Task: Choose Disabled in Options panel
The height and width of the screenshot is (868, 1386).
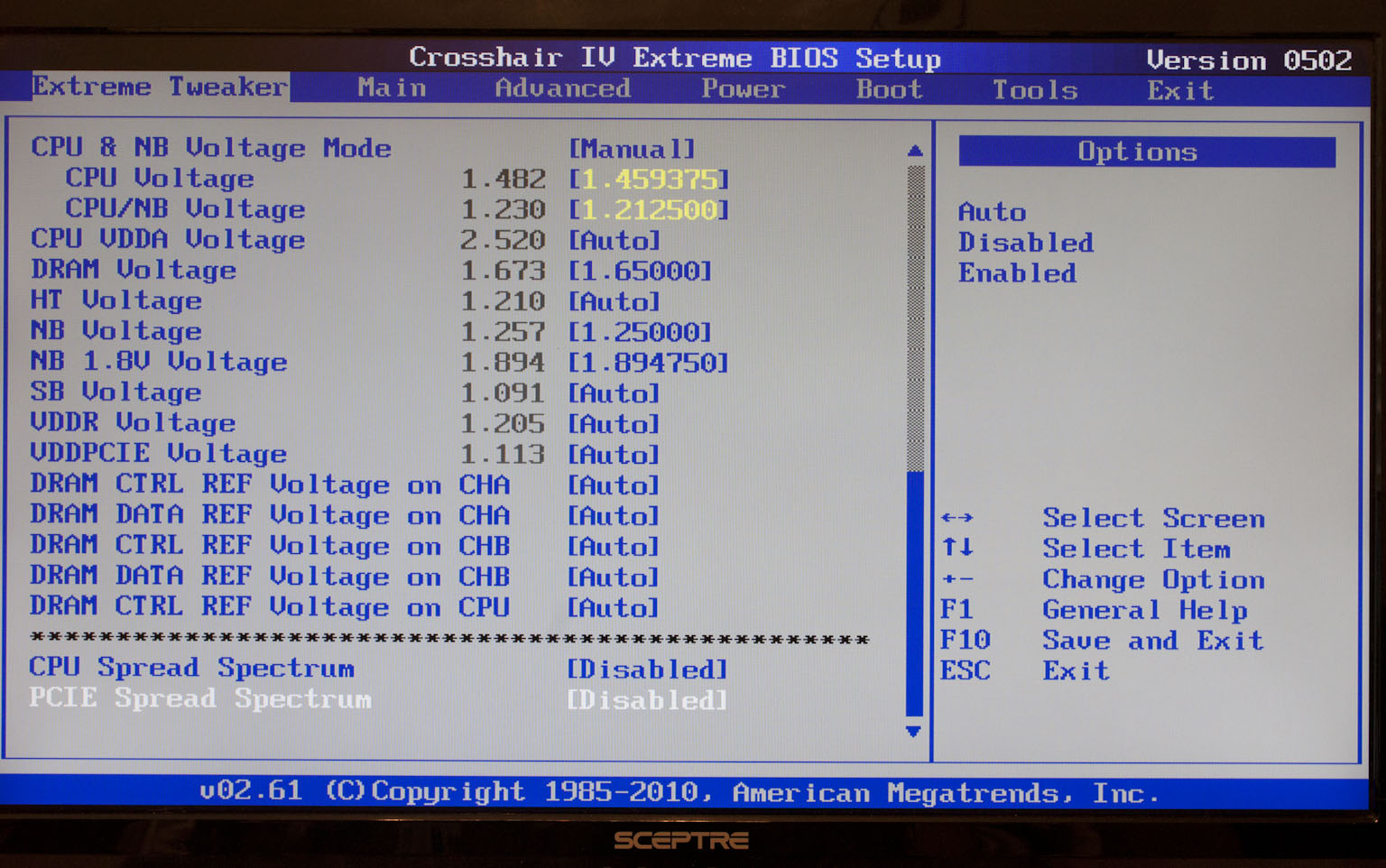Action: tap(1025, 243)
